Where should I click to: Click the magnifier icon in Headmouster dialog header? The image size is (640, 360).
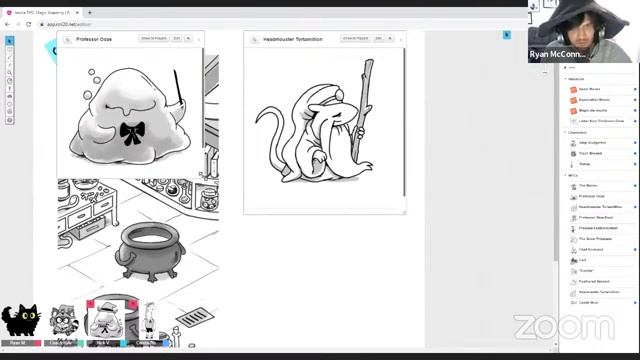click(390, 38)
